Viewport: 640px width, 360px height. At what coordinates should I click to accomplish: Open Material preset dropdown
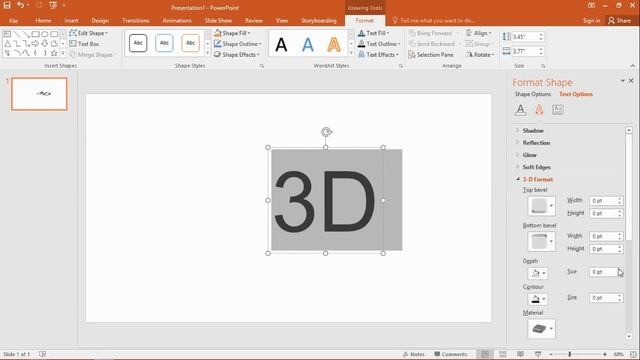click(x=541, y=329)
